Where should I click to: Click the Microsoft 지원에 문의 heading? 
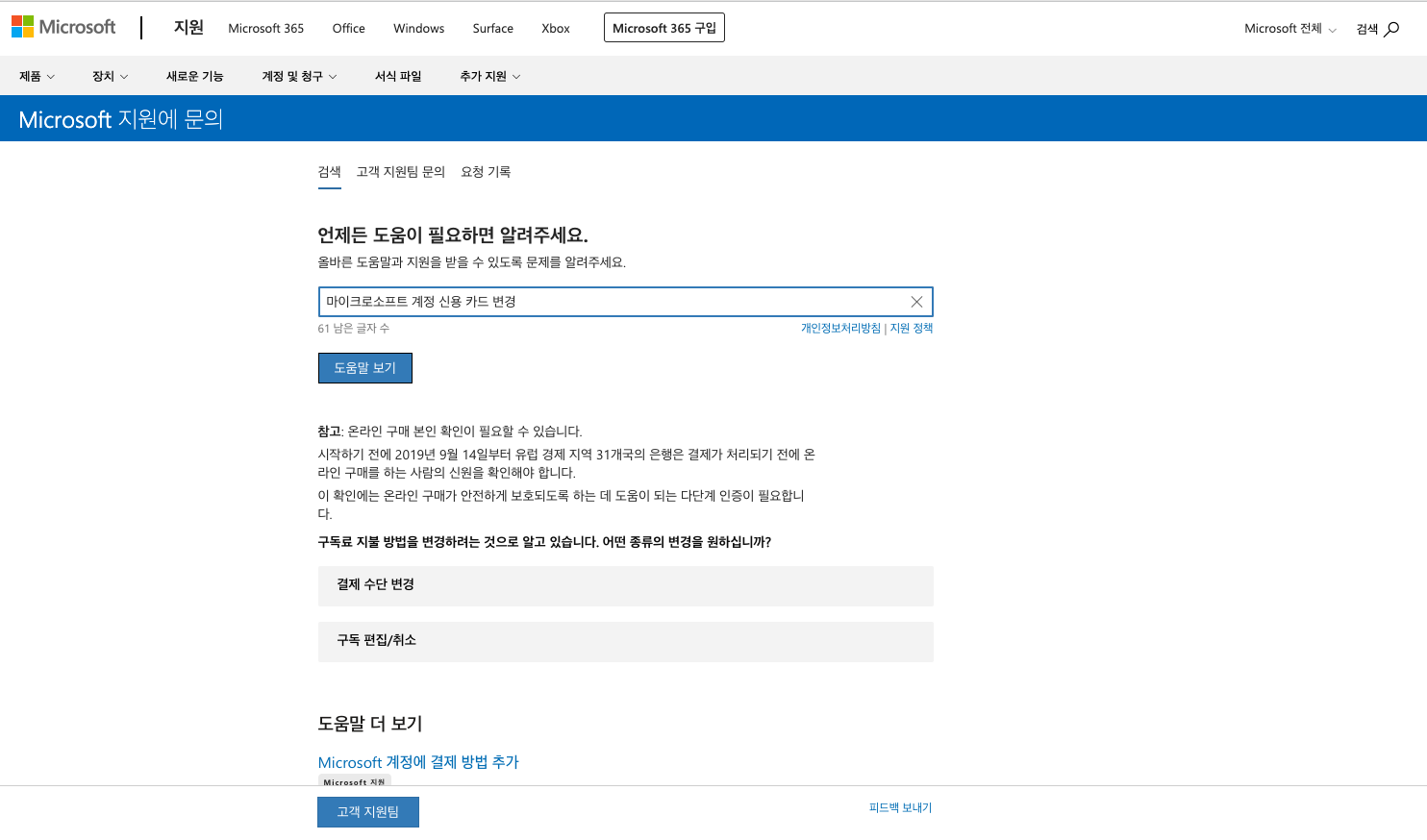pyautogui.click(x=121, y=119)
